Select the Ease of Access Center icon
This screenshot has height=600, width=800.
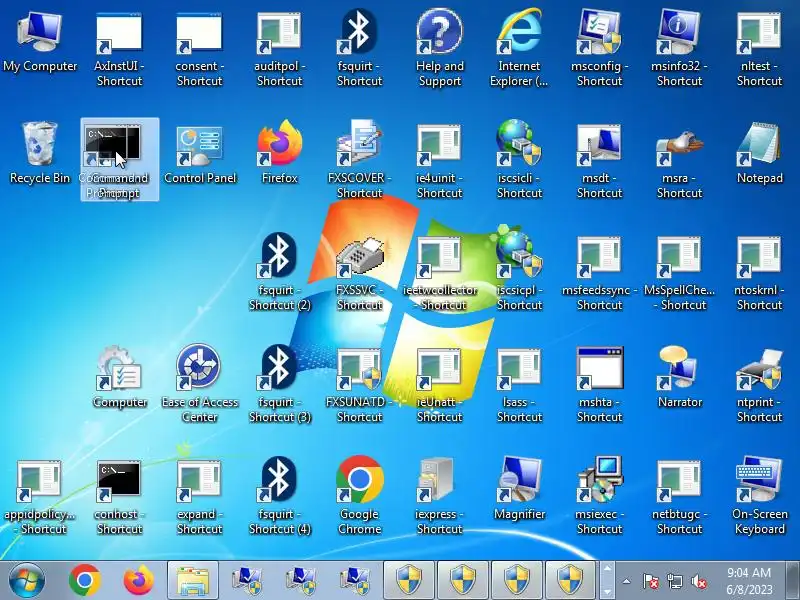click(x=199, y=384)
